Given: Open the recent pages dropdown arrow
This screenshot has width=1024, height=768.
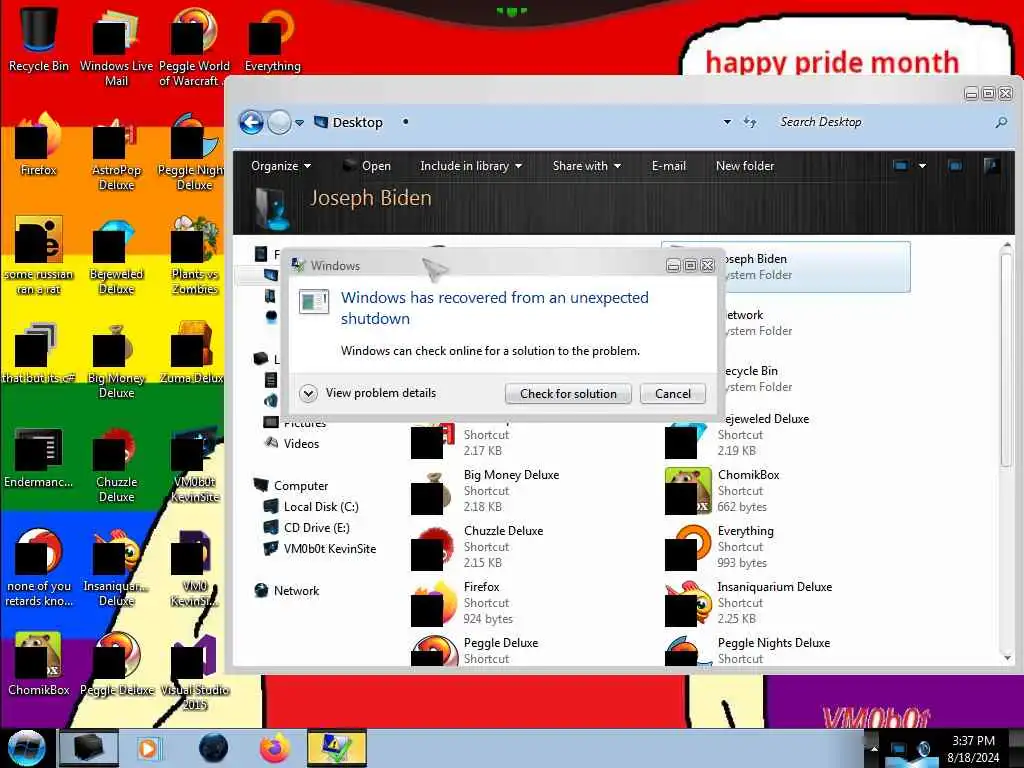Looking at the screenshot, I should point(299,123).
